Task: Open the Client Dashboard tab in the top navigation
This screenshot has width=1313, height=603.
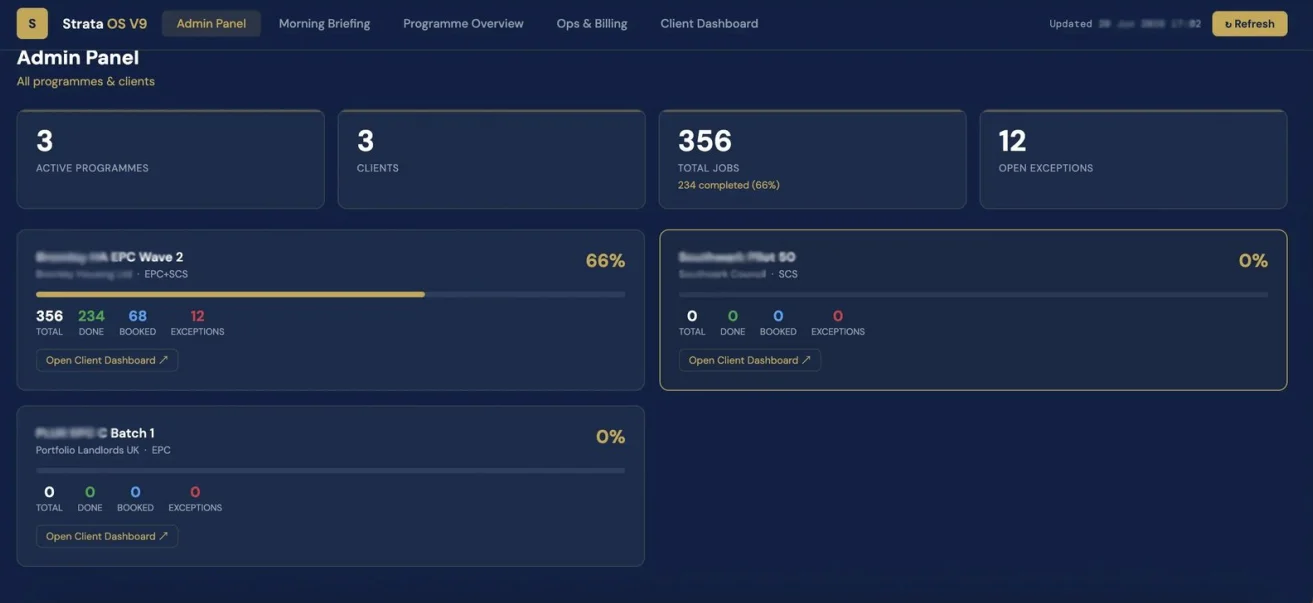Action: click(x=709, y=23)
